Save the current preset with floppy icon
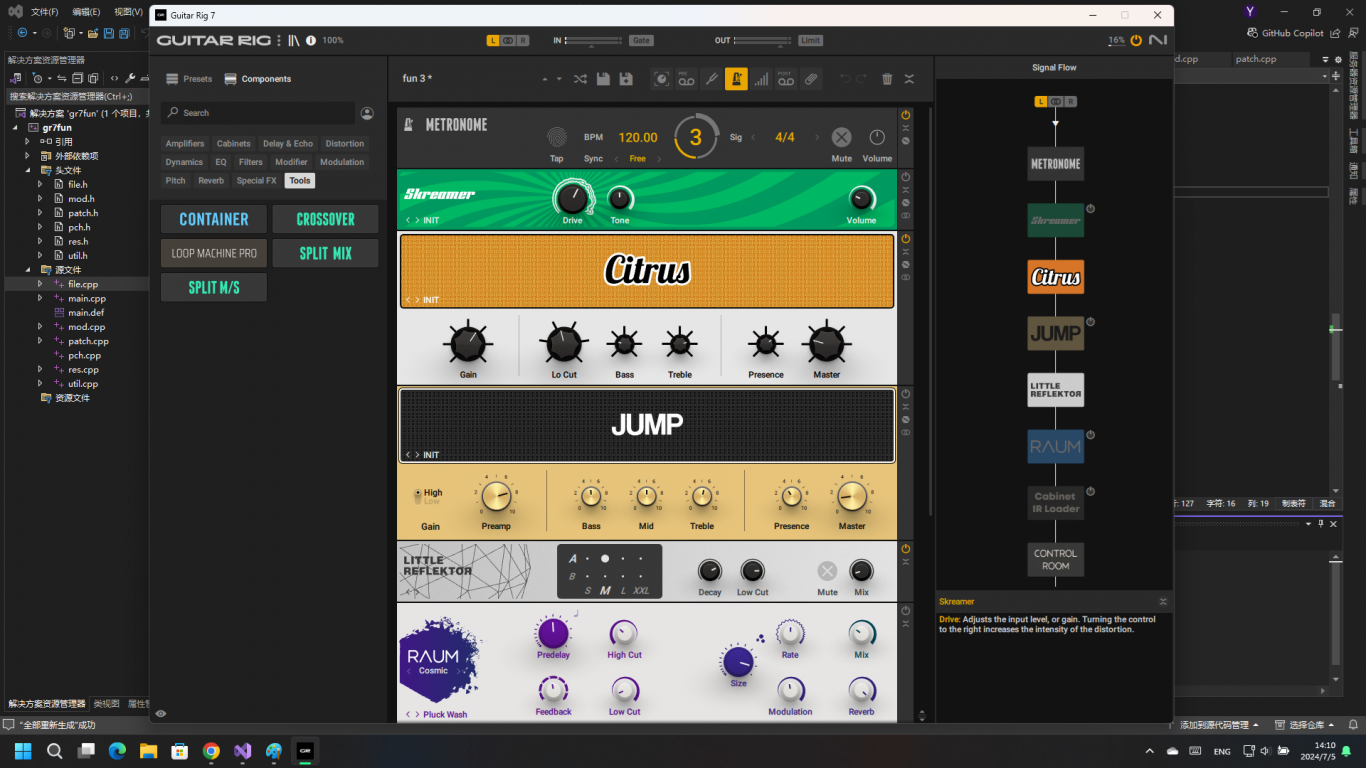This screenshot has width=1366, height=768. coord(603,79)
